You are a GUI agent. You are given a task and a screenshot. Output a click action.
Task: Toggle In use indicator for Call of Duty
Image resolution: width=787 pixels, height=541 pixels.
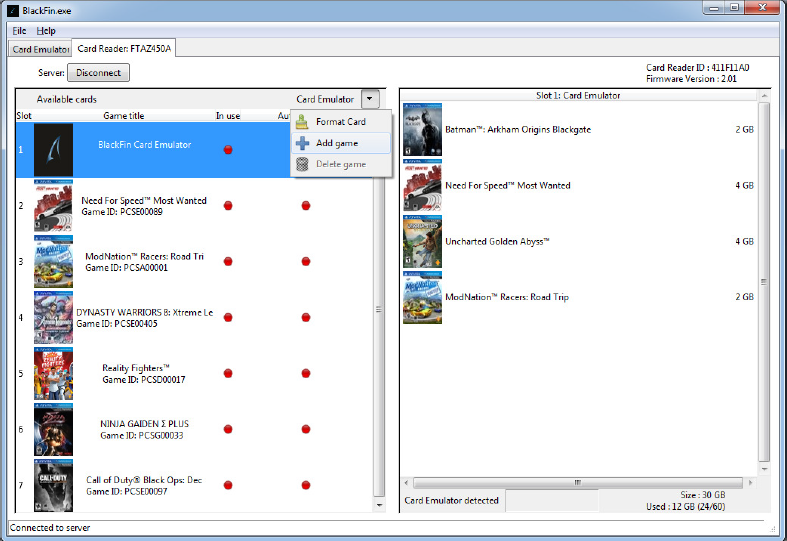pos(228,485)
